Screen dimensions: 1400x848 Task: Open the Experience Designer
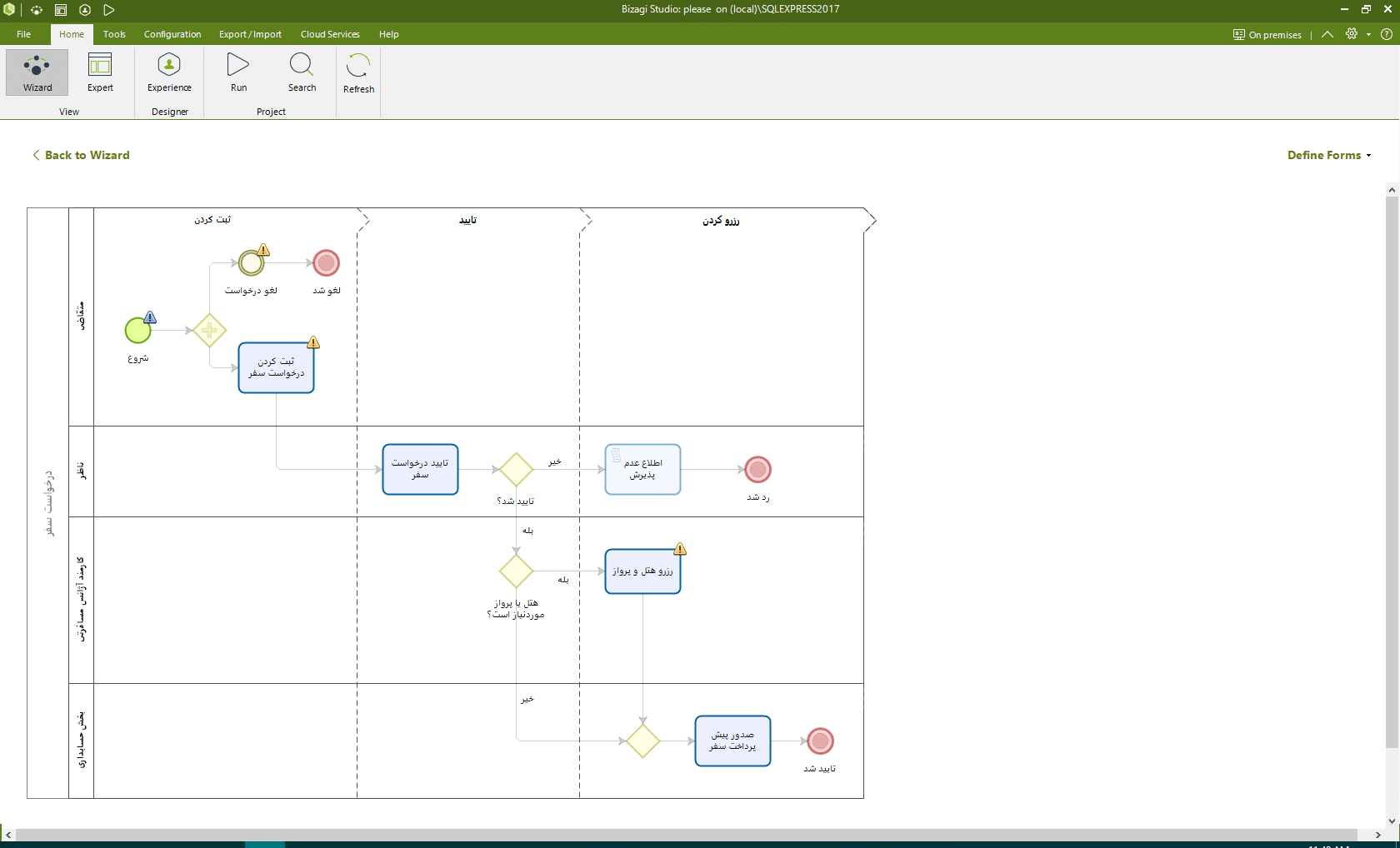pyautogui.click(x=169, y=72)
